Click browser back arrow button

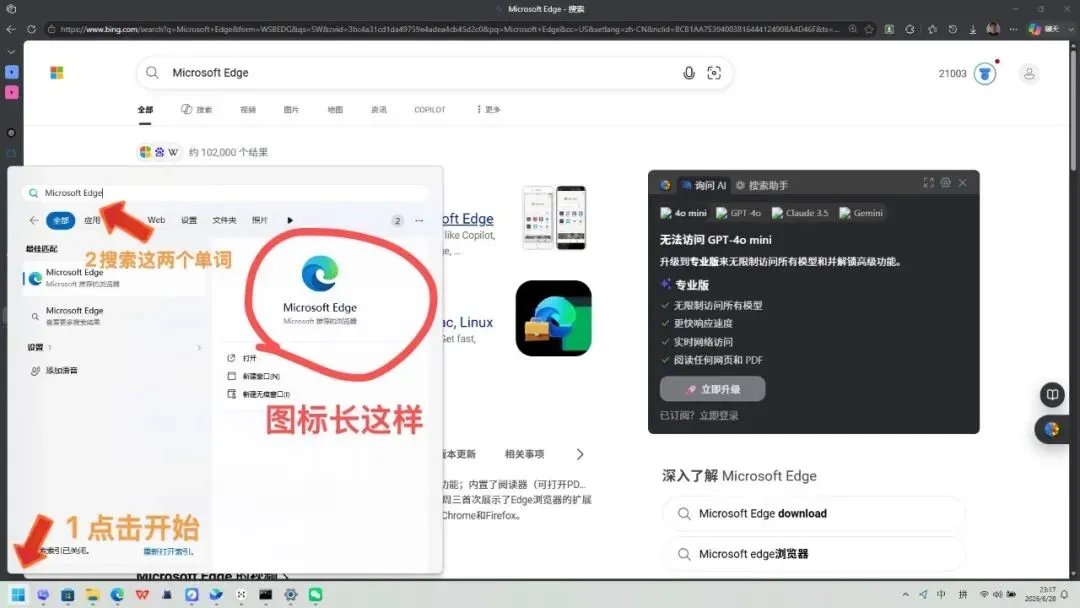(x=11, y=29)
